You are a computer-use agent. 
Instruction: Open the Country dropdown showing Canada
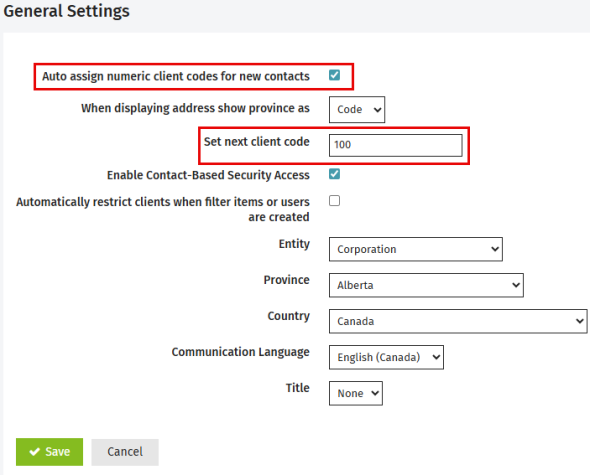tap(458, 321)
